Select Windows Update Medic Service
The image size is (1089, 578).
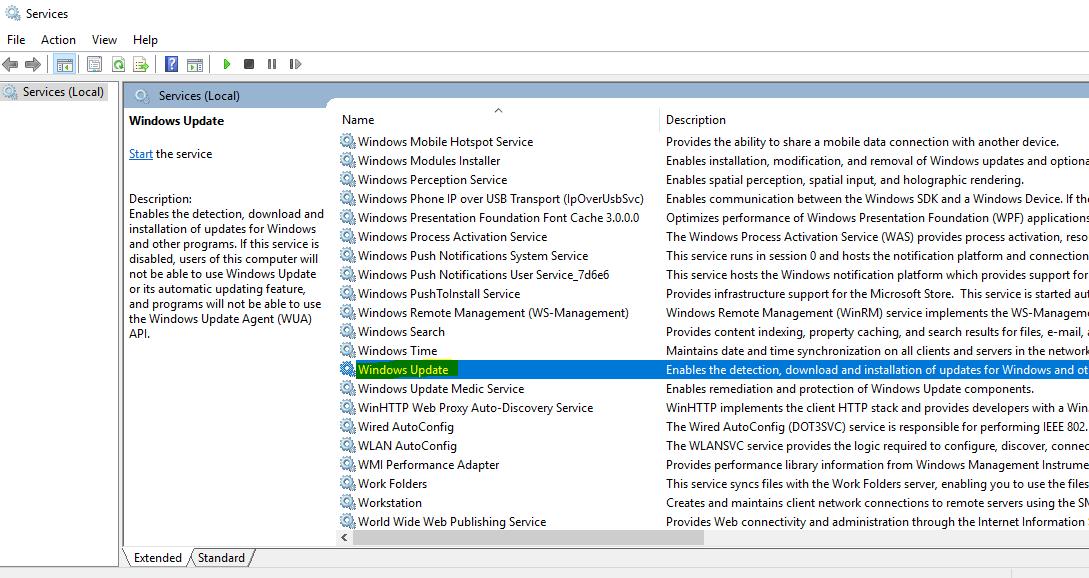point(441,389)
